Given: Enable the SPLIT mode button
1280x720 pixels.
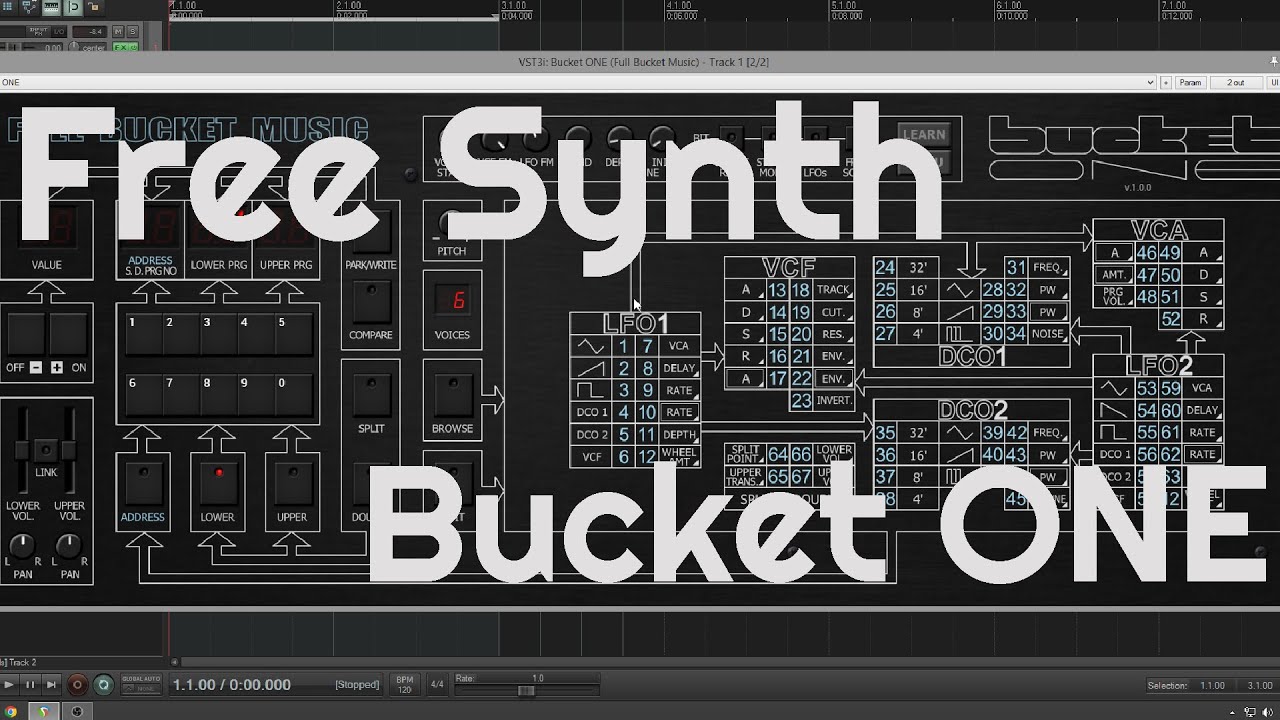Looking at the screenshot, I should [371, 394].
